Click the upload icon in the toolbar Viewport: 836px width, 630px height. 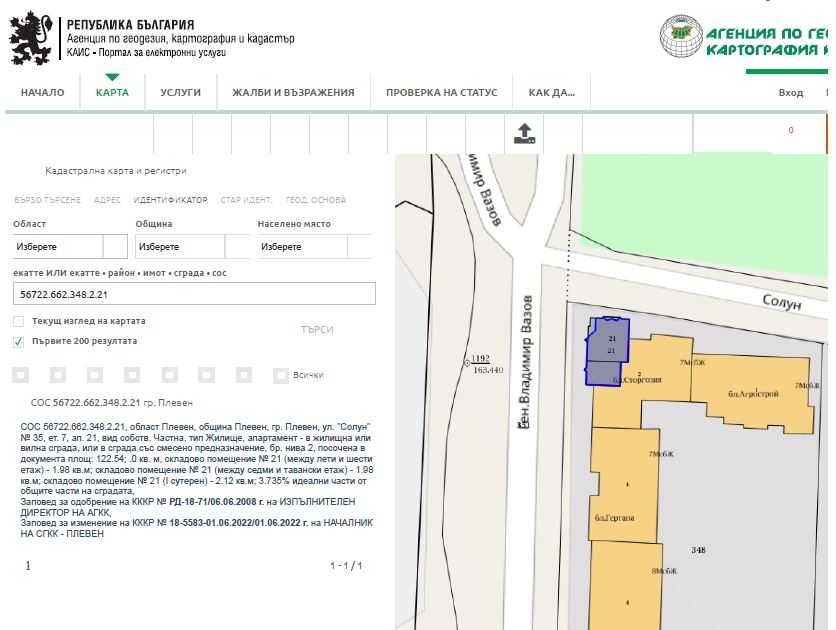coord(524,134)
